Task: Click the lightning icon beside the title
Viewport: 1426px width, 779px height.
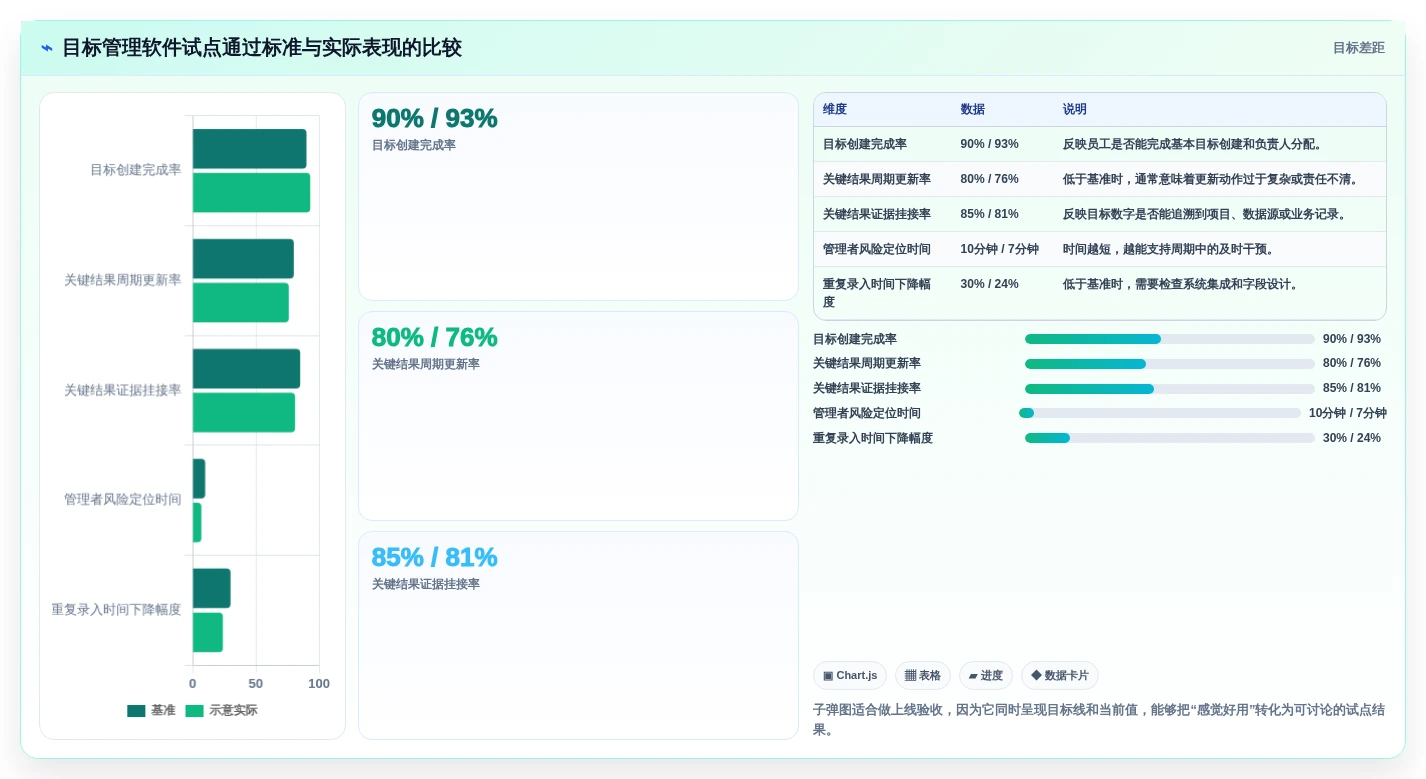Action: pos(47,48)
